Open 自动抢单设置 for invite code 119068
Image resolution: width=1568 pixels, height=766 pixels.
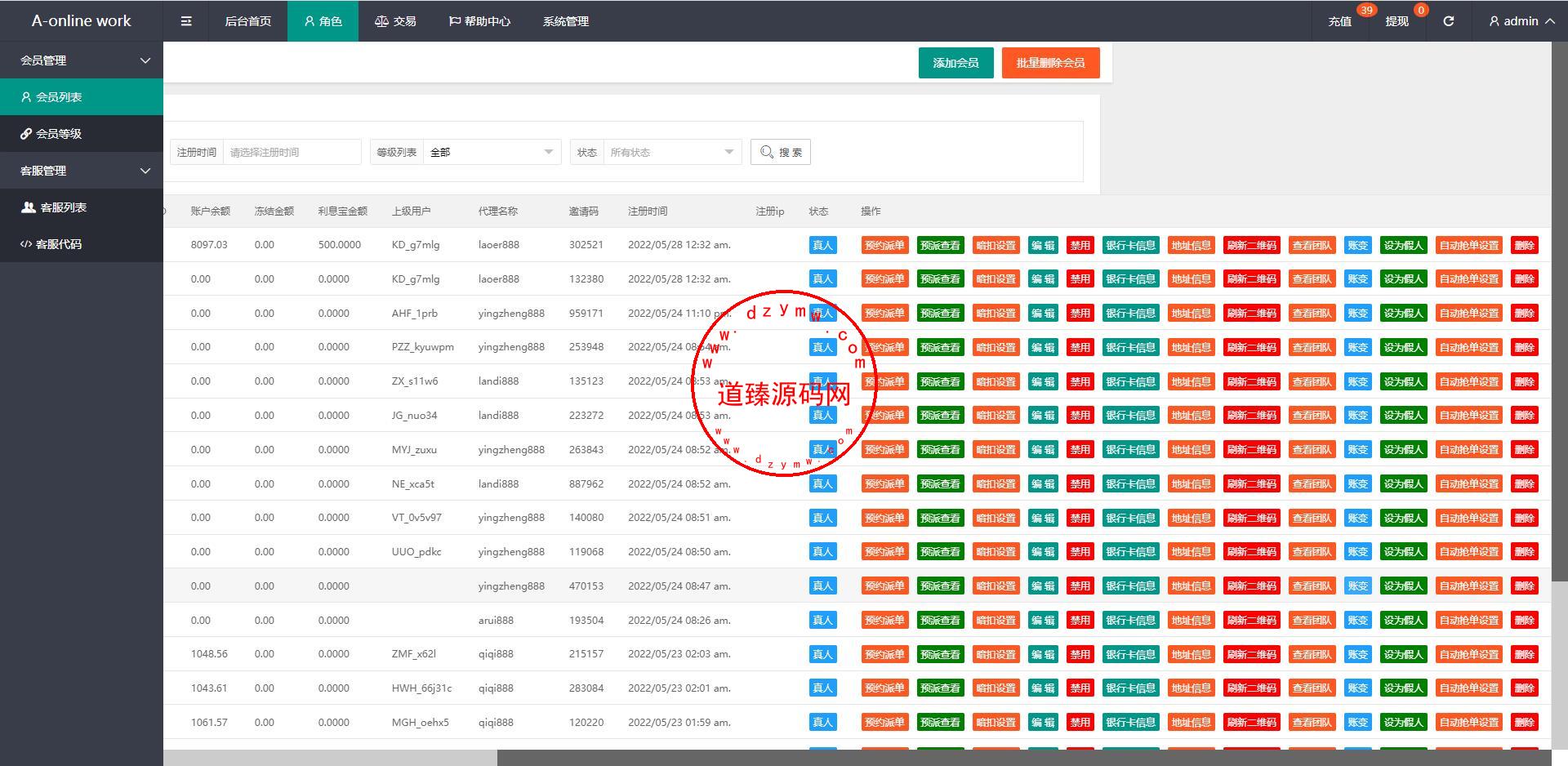click(1469, 552)
